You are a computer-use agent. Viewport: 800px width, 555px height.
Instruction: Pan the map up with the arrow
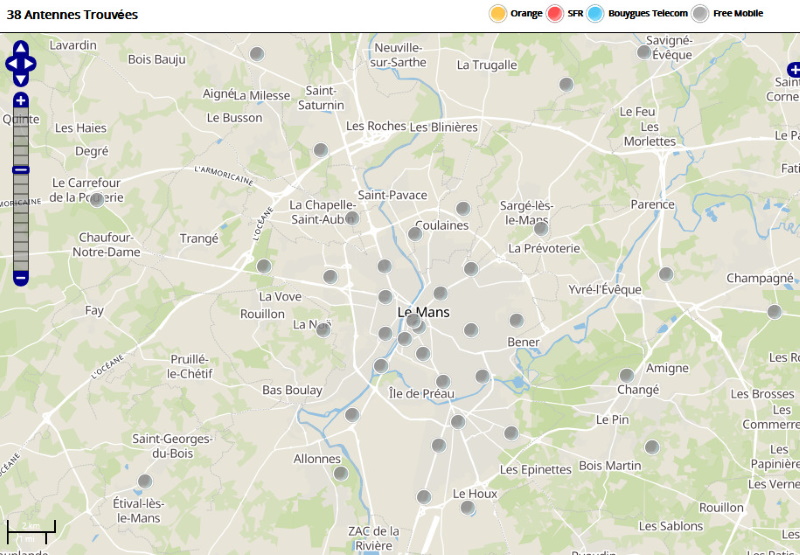[x=21, y=48]
